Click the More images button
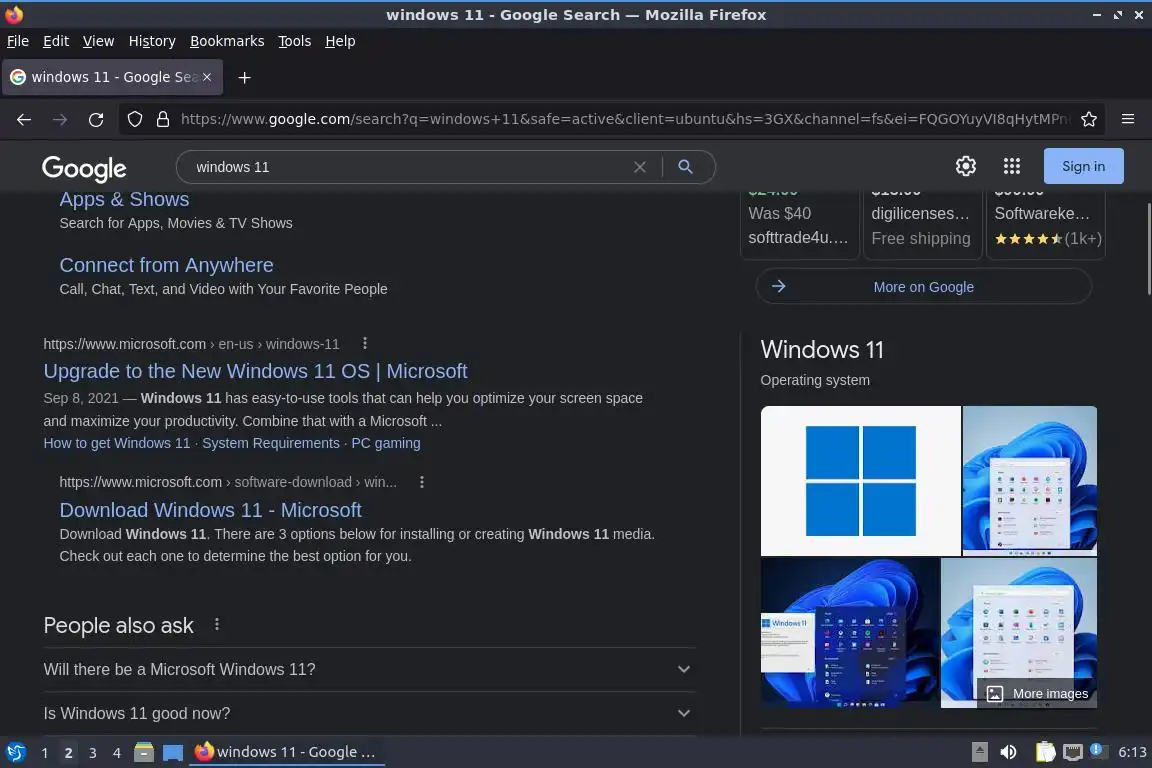Image resolution: width=1152 pixels, height=768 pixels. [x=1037, y=693]
